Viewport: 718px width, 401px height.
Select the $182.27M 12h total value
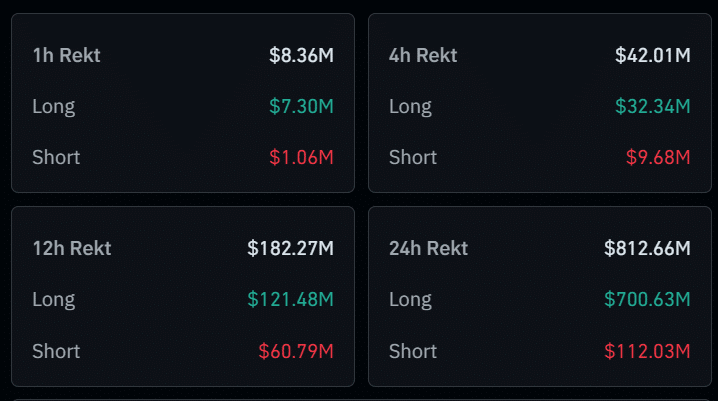tap(291, 248)
